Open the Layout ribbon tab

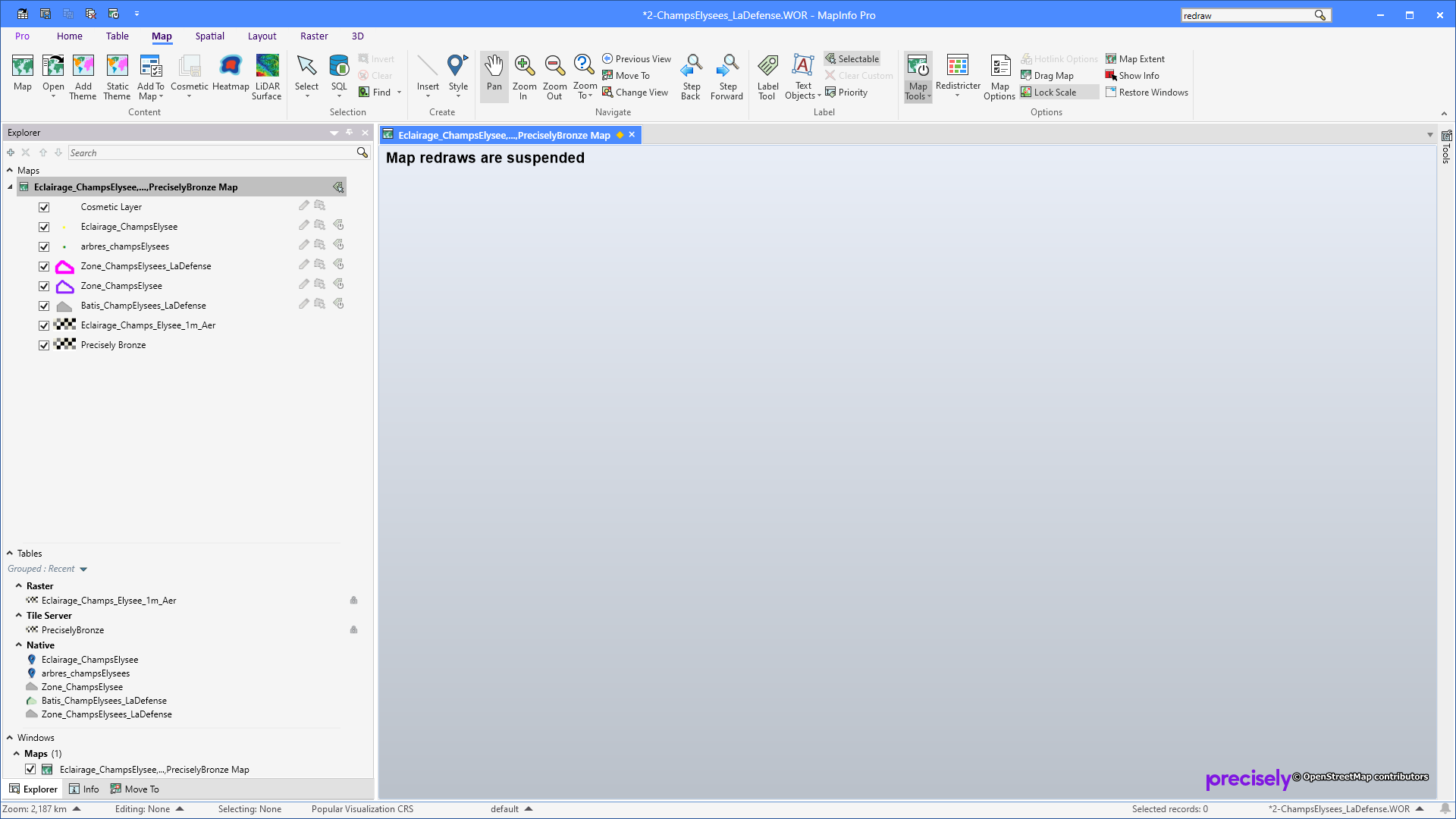tap(262, 36)
